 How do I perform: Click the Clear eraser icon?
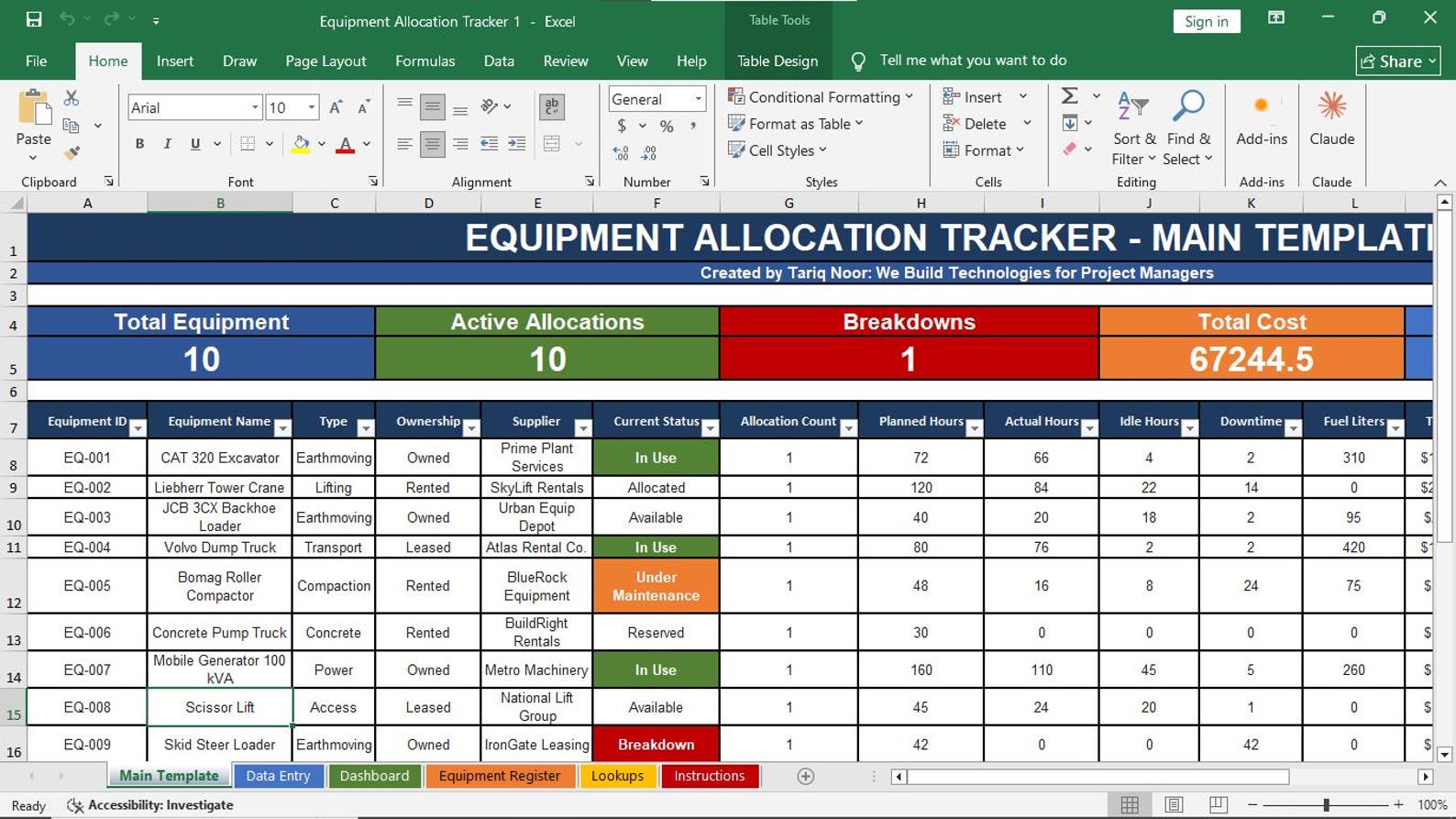pyautogui.click(x=1069, y=149)
